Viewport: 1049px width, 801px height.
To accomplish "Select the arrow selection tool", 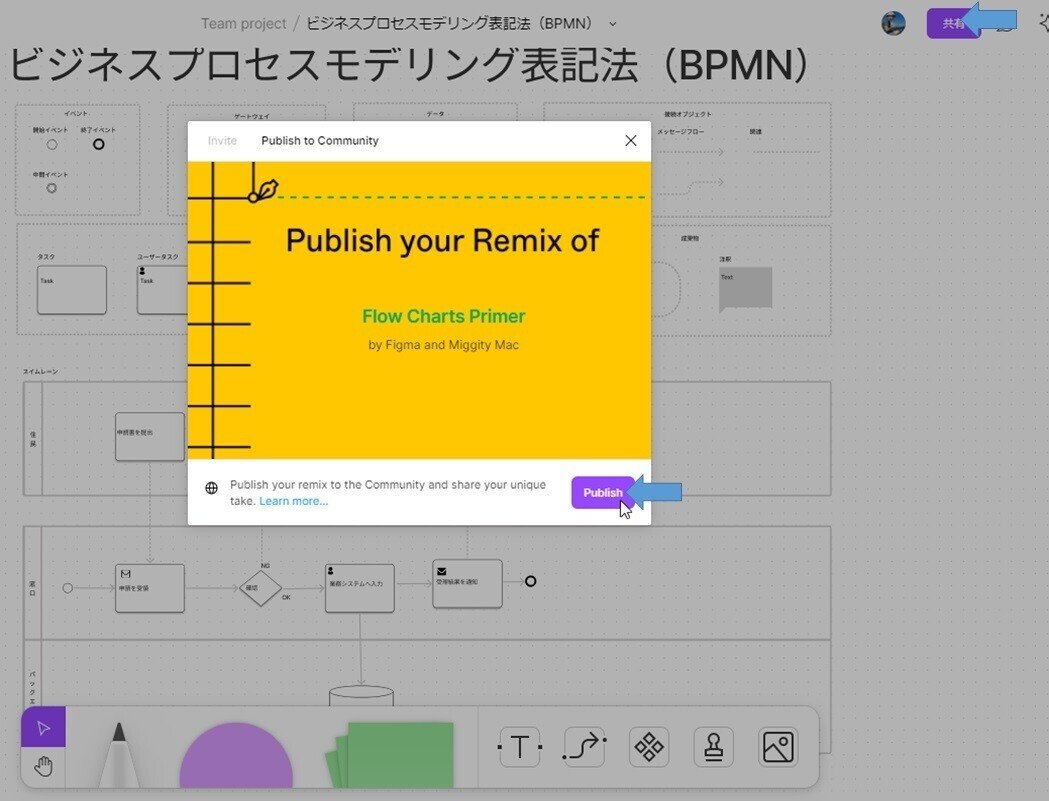I will pos(42,728).
